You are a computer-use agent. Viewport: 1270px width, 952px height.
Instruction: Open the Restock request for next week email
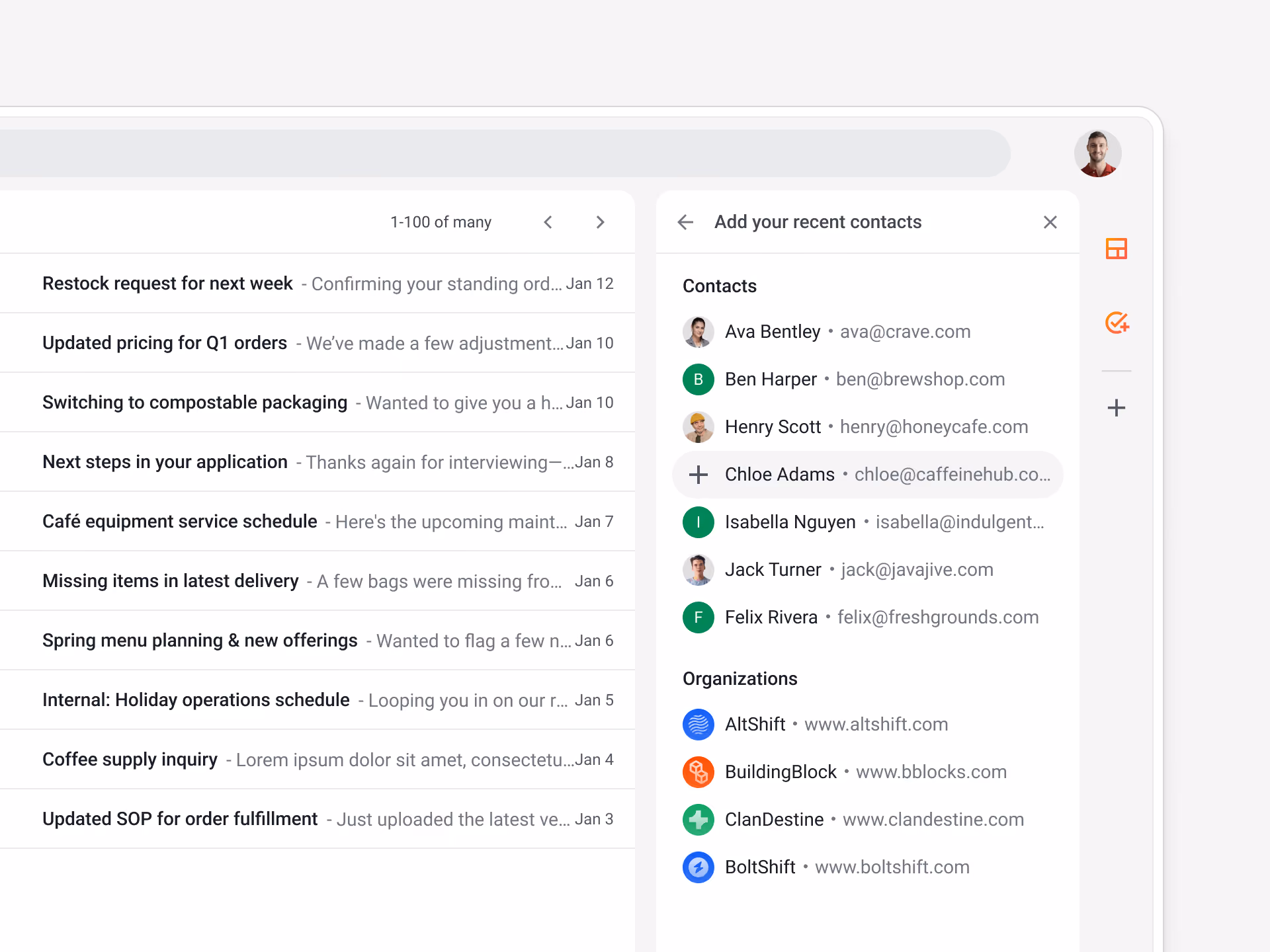[x=317, y=284]
